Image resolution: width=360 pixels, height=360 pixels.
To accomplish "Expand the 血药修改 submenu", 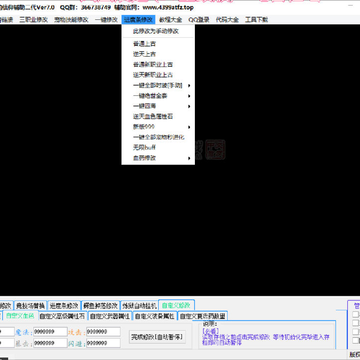I will pos(158,158).
